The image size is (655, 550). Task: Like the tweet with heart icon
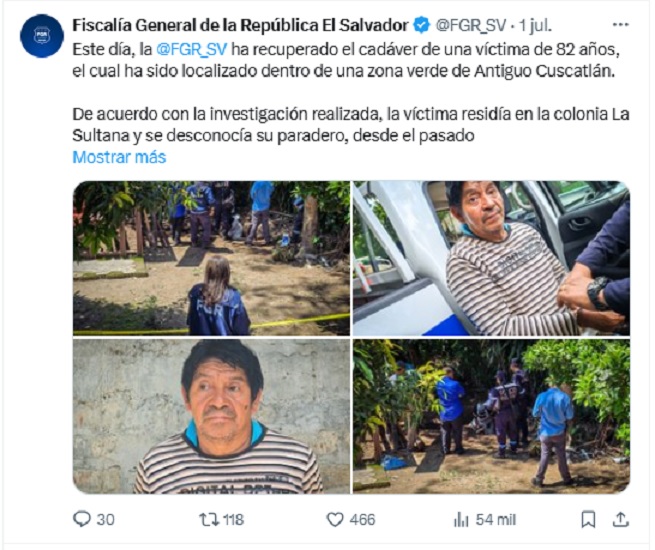335,520
